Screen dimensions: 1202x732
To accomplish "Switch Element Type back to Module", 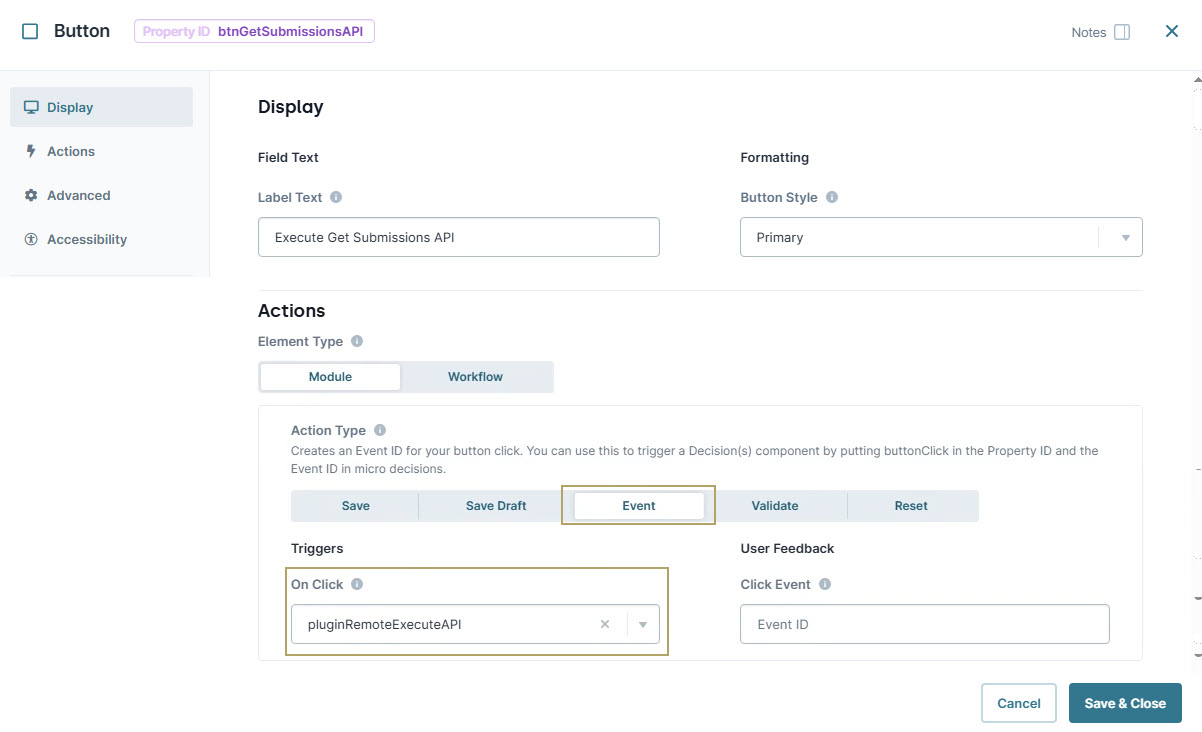I will 330,376.
